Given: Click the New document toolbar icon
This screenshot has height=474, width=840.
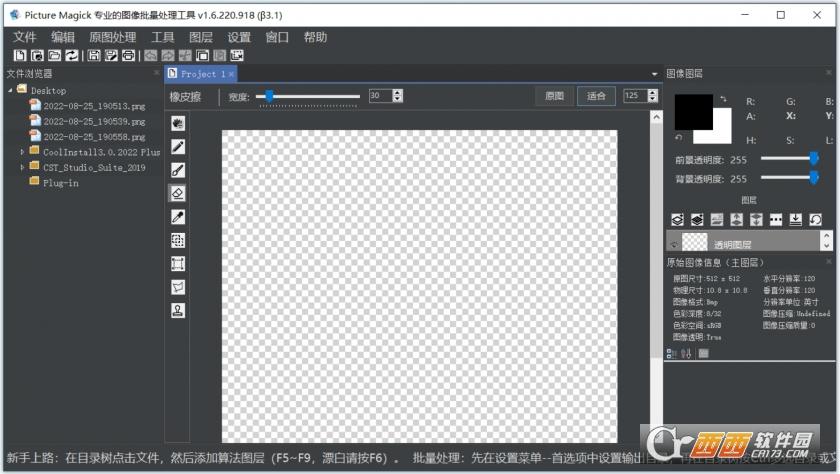Looking at the screenshot, I should [x=20, y=55].
